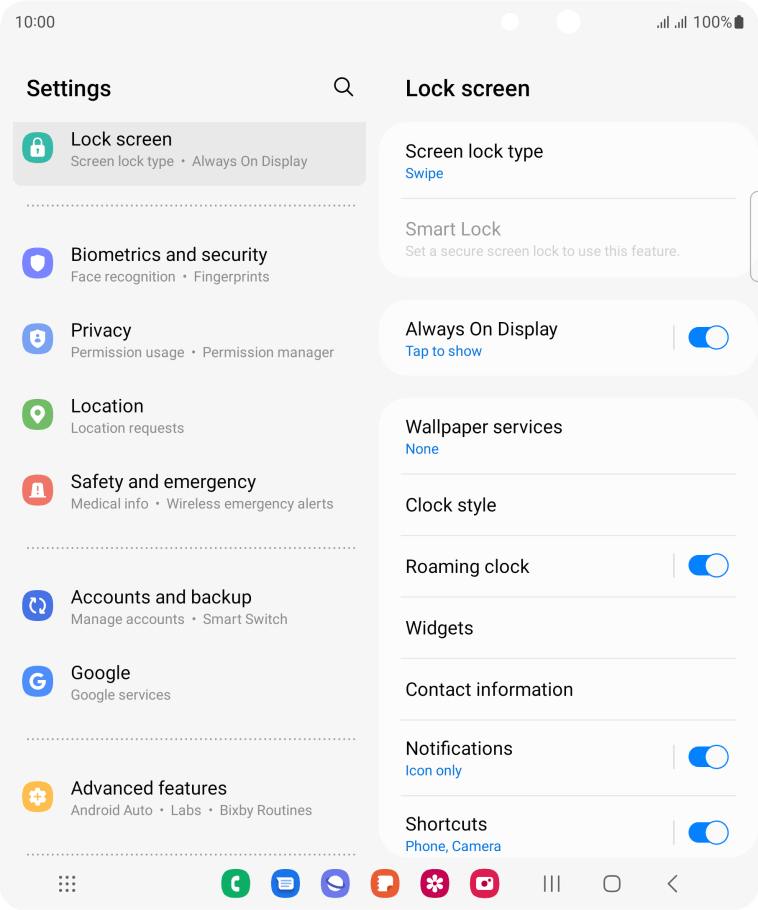Disable the Roaming clock switch
Viewport: 758px width, 910px height.
(x=708, y=566)
